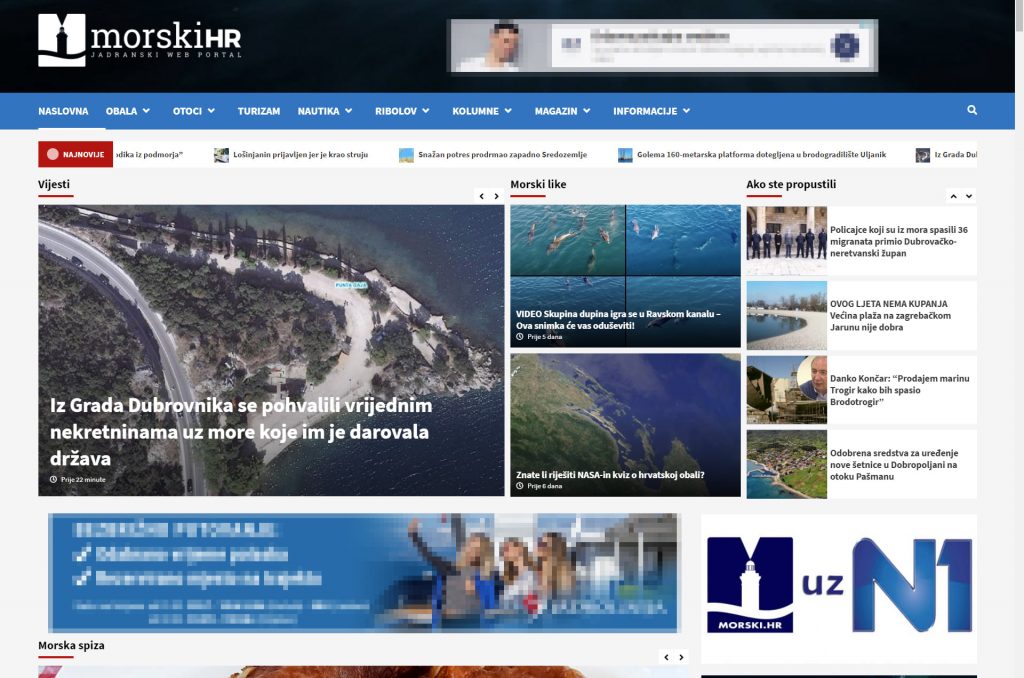
Task: Click previous arrow in Morska spiza
Action: coord(666,658)
